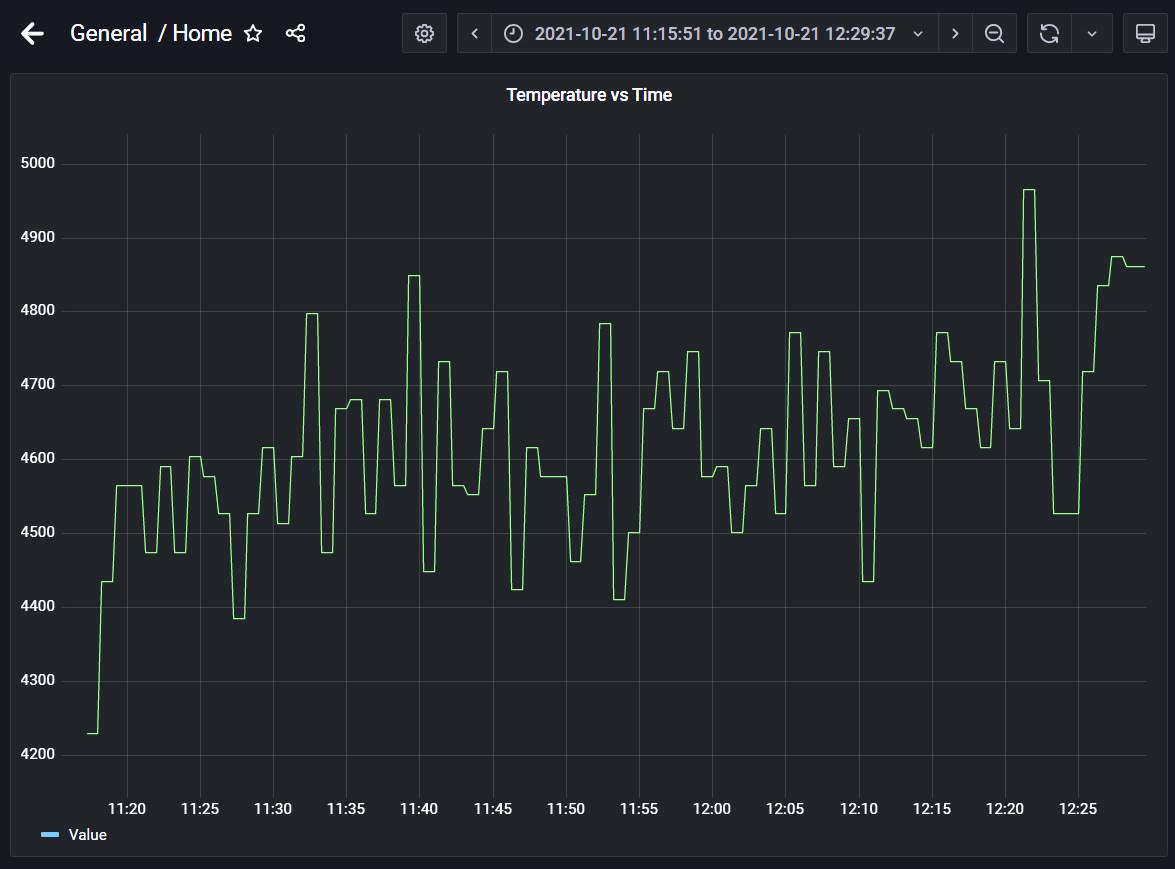Click the clock icon in the time picker
Screen dimensions: 1175x869
click(x=513, y=33)
